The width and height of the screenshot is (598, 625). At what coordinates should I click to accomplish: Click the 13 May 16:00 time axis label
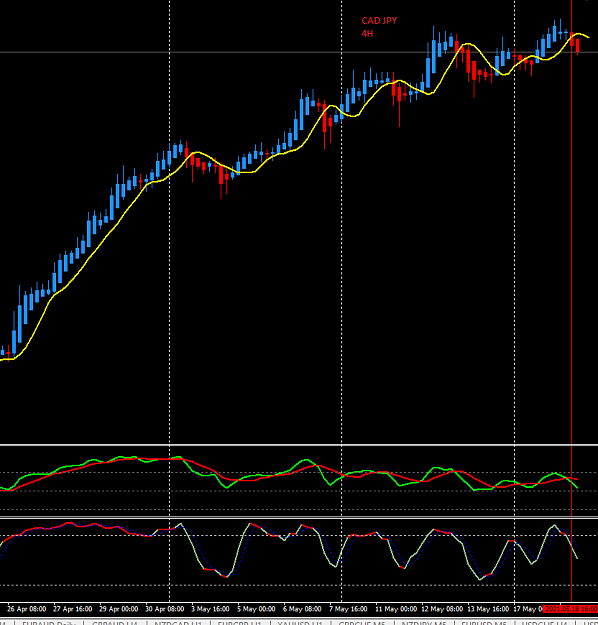tap(488, 609)
